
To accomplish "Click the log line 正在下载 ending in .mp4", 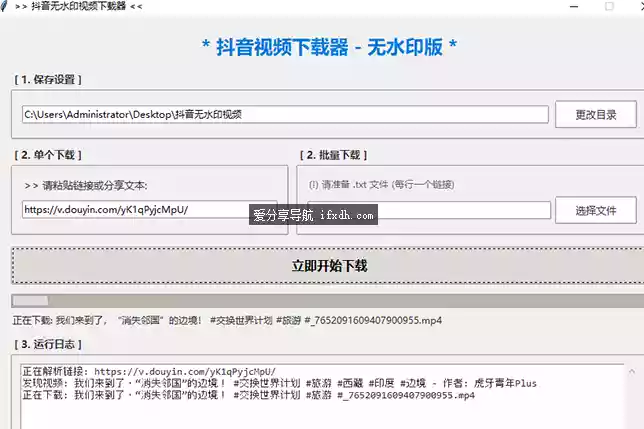I will point(248,395).
